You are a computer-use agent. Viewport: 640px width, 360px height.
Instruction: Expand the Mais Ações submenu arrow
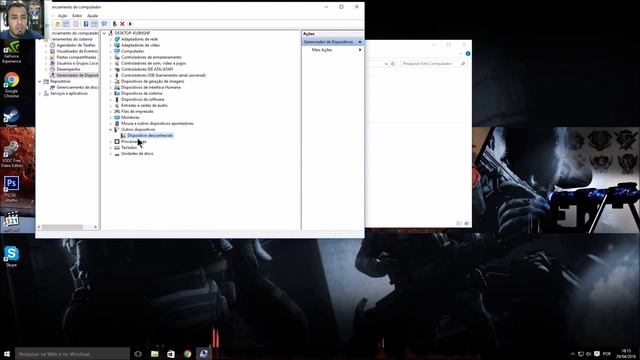click(x=360, y=50)
